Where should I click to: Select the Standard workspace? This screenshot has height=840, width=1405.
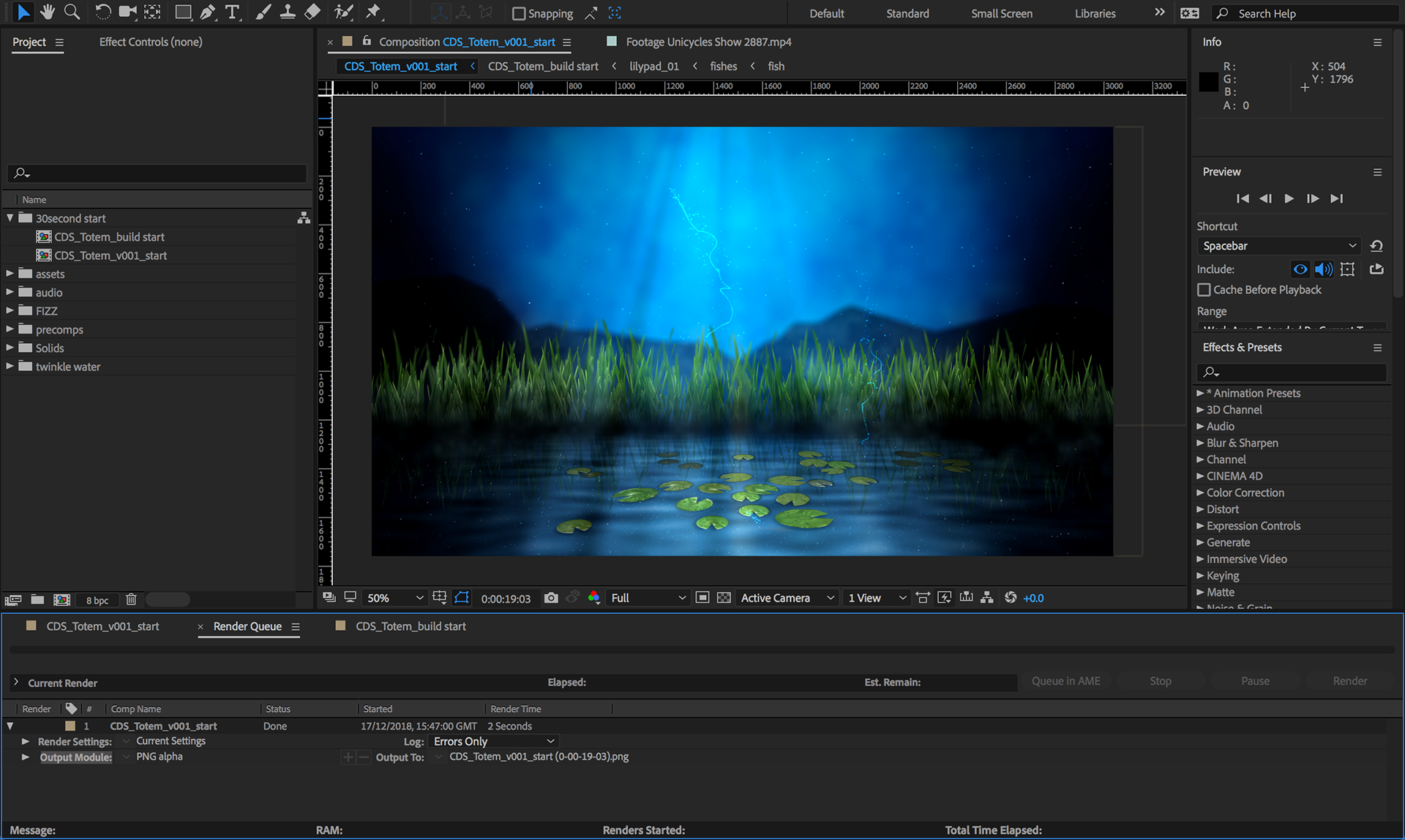click(907, 13)
